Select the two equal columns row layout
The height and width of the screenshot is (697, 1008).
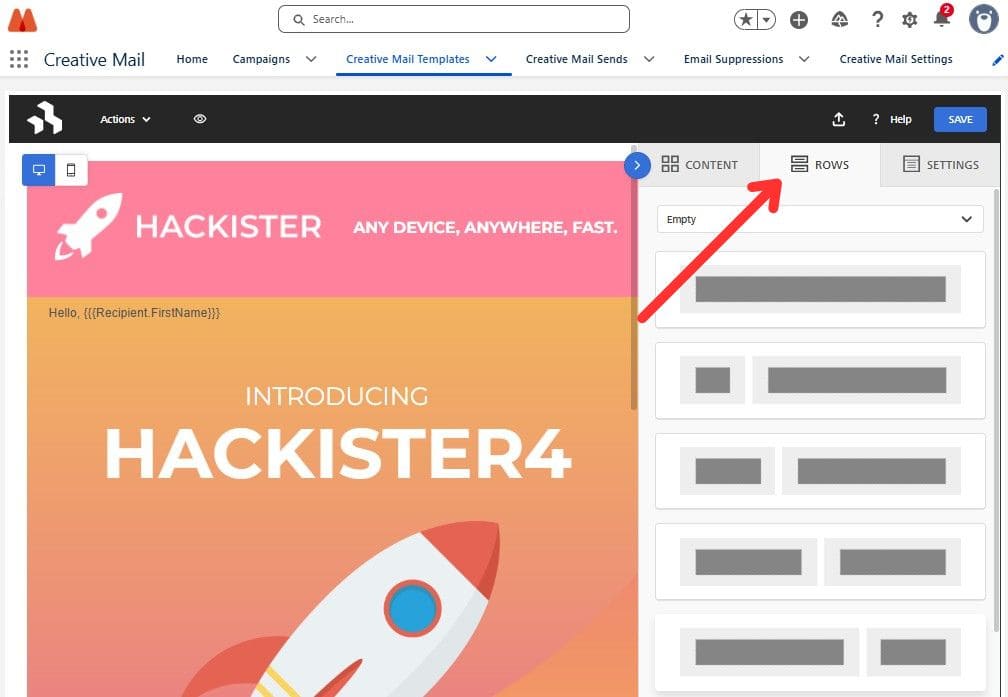(x=820, y=562)
